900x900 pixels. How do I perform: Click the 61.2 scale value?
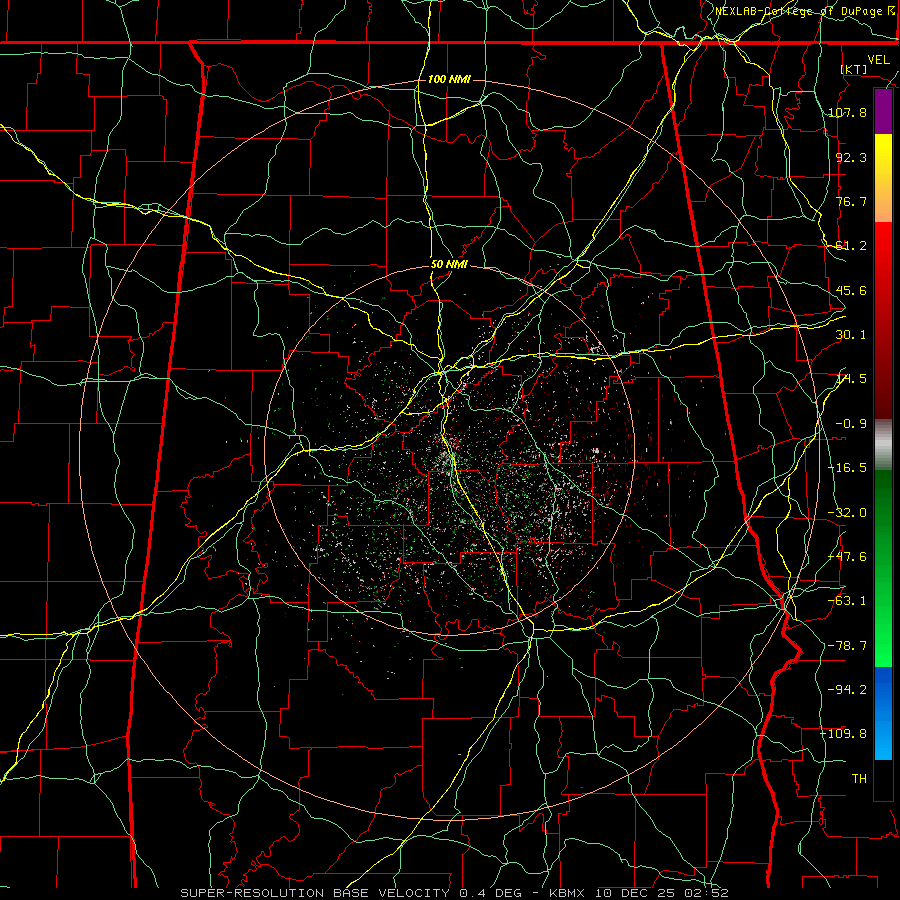coord(851,246)
